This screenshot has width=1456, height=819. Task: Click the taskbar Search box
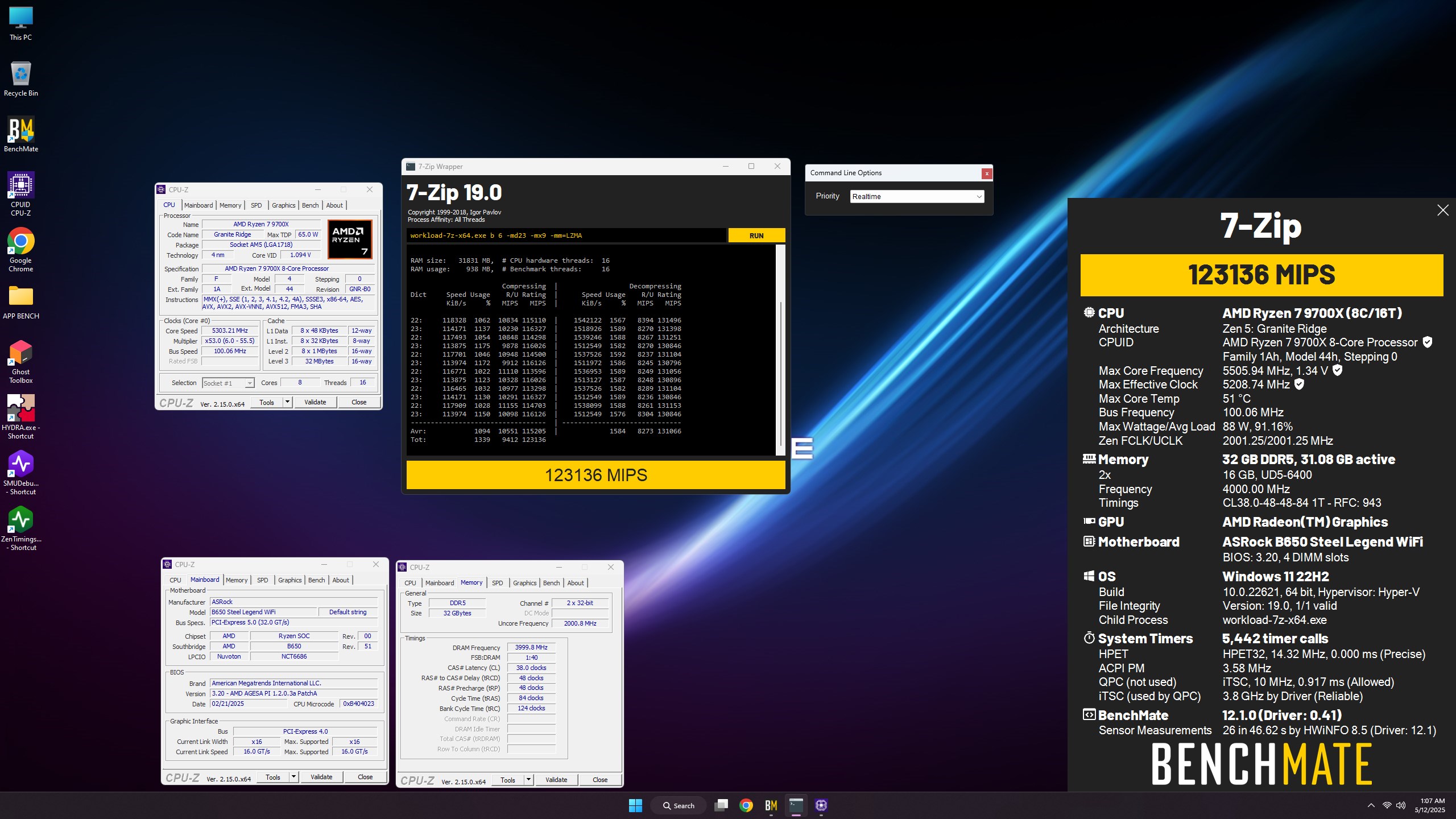coord(679,805)
